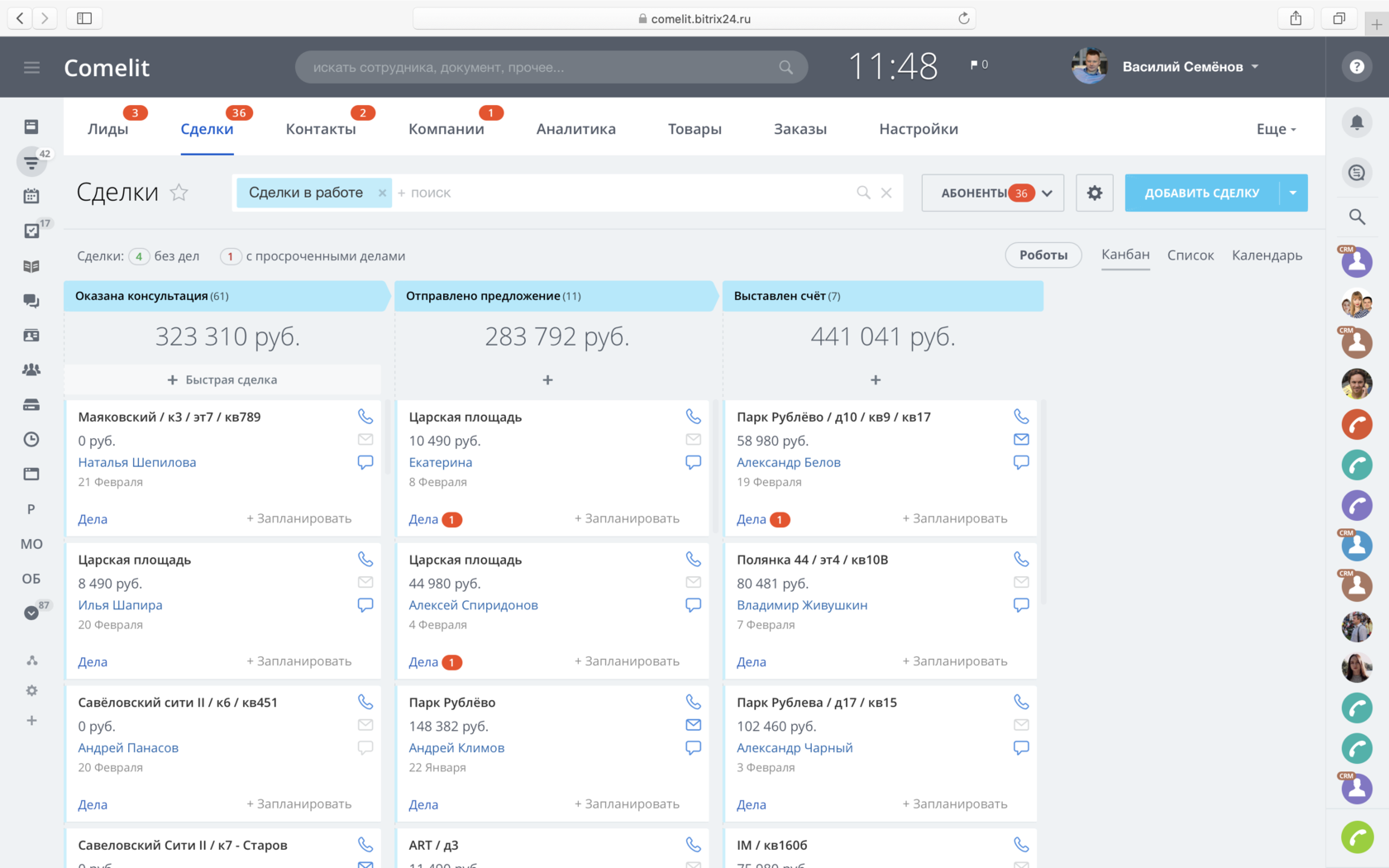Remove the Сделки в работе filter chip

pyautogui.click(x=382, y=193)
